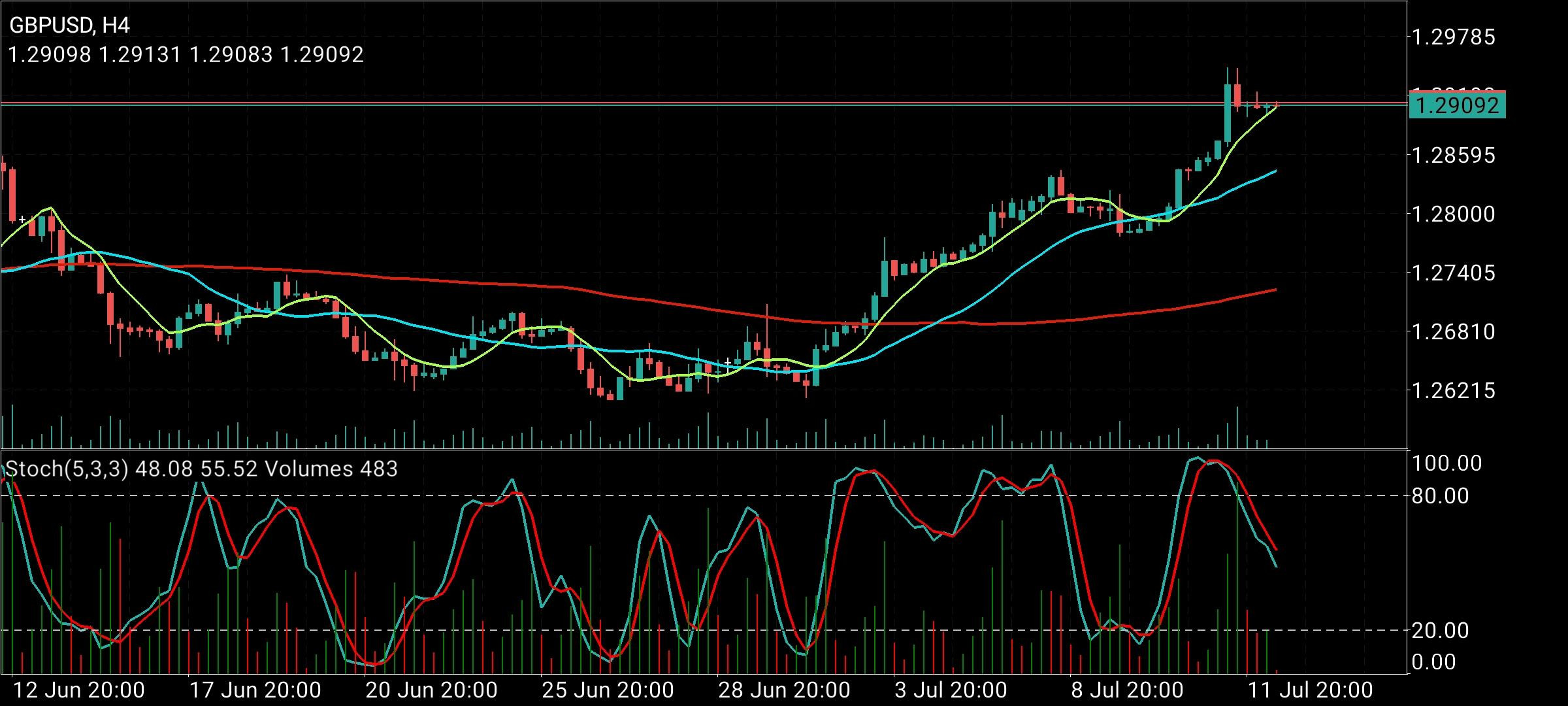Click the end of the blue moving average line
Screen dimensions: 1568x706
[1275, 172]
